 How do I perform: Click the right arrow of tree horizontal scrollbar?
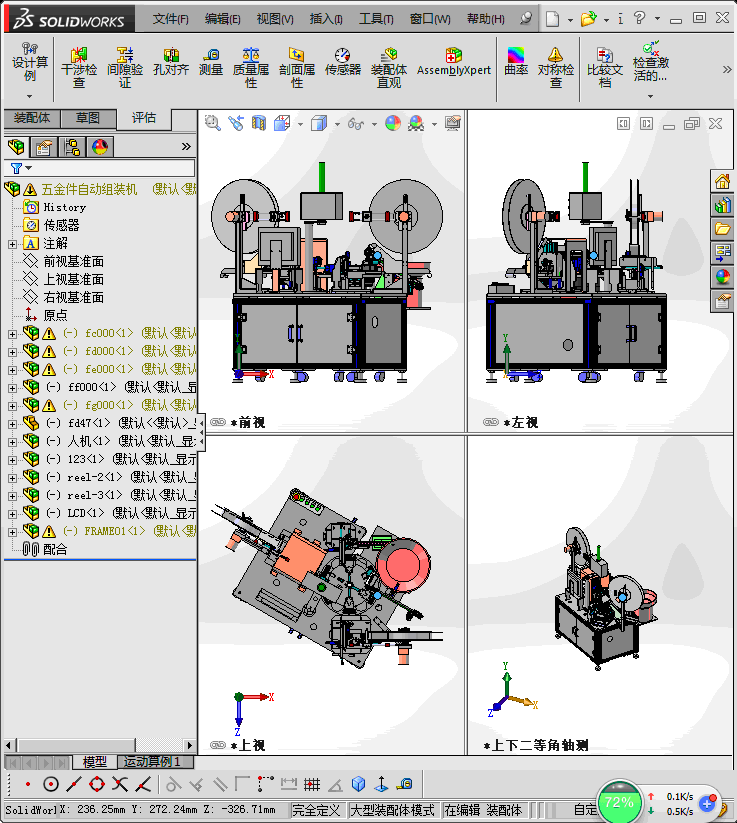tap(189, 745)
